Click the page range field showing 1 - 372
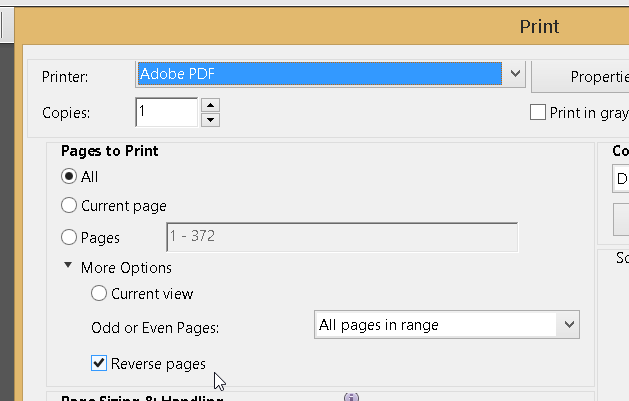Image resolution: width=629 pixels, height=401 pixels. (x=342, y=237)
